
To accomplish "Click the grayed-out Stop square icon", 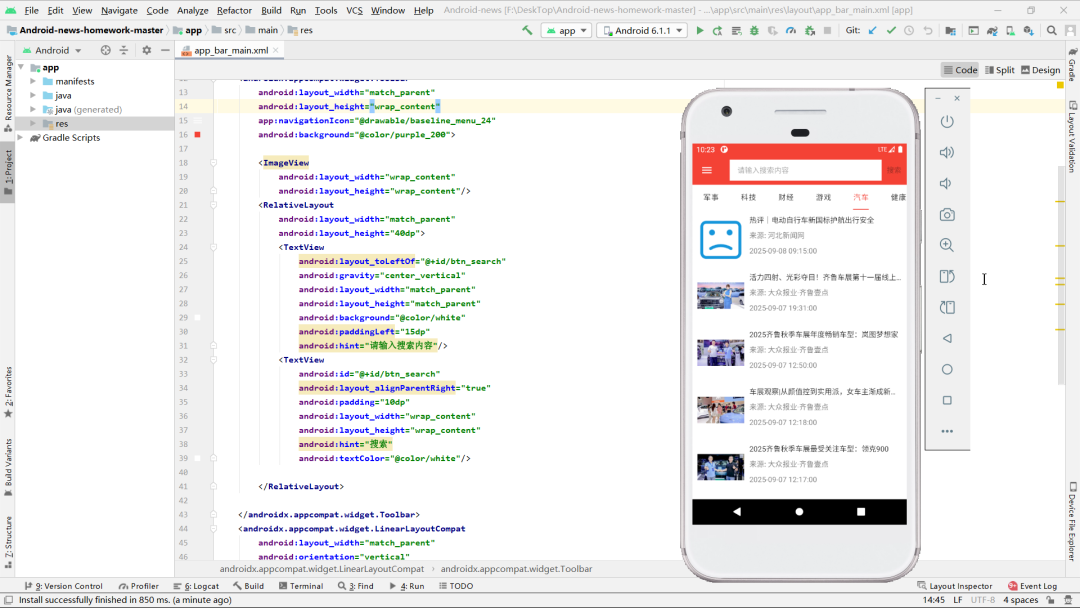I will point(827,30).
